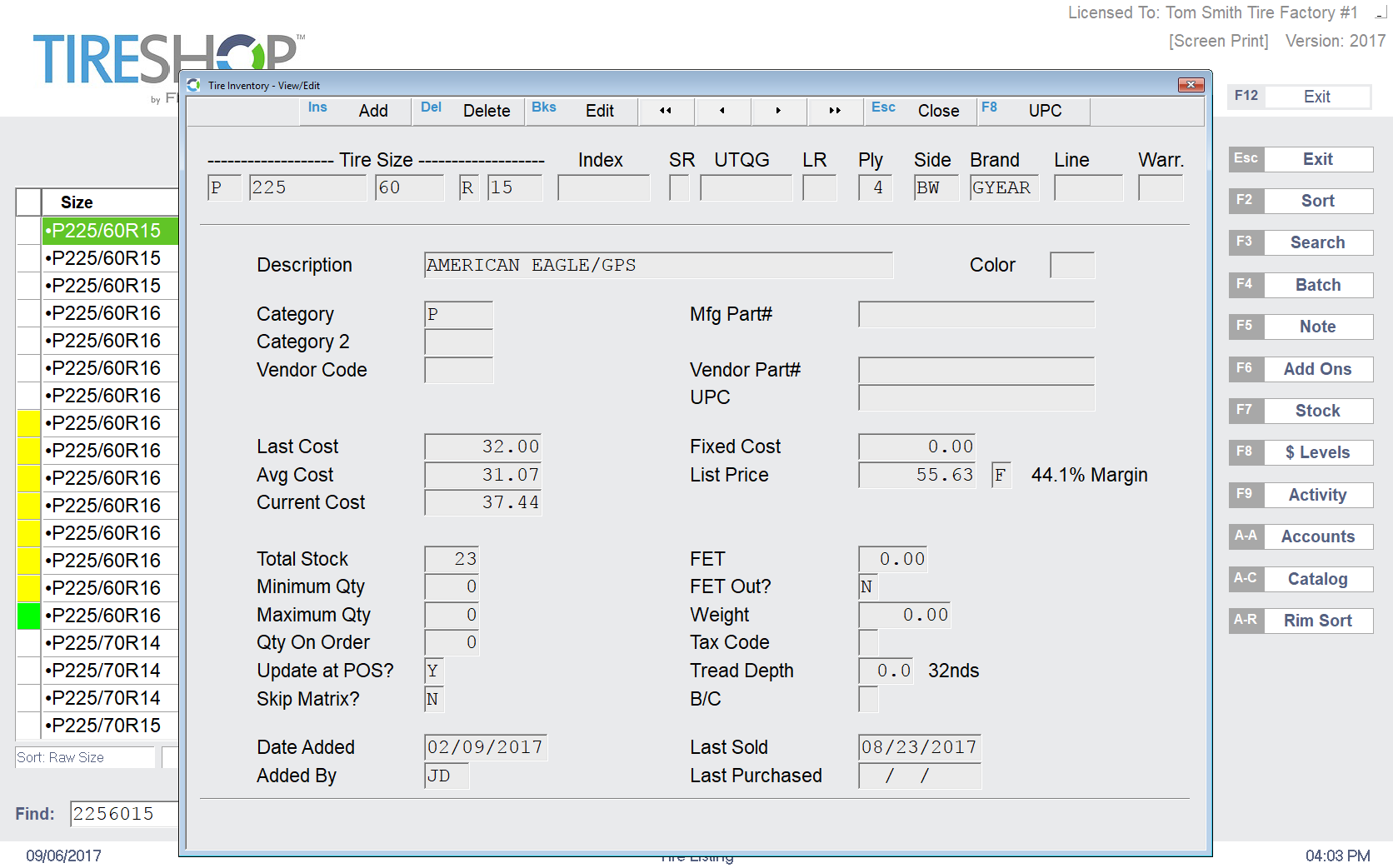Click the Sort: Raw Size field
Image resolution: width=1393 pixels, height=868 pixels.
pyautogui.click(x=85, y=757)
